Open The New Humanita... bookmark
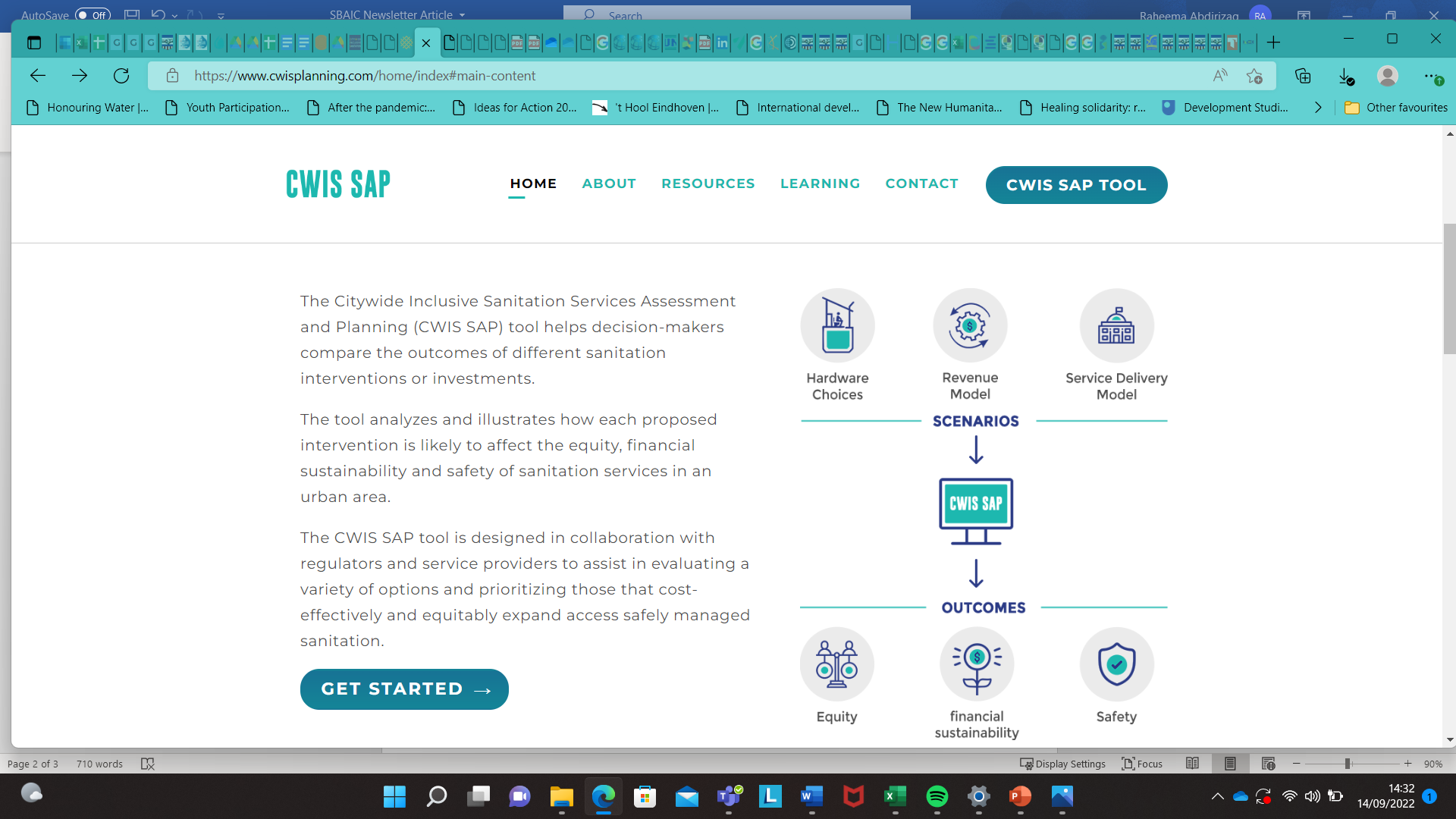Image resolution: width=1456 pixels, height=819 pixels. tap(940, 108)
